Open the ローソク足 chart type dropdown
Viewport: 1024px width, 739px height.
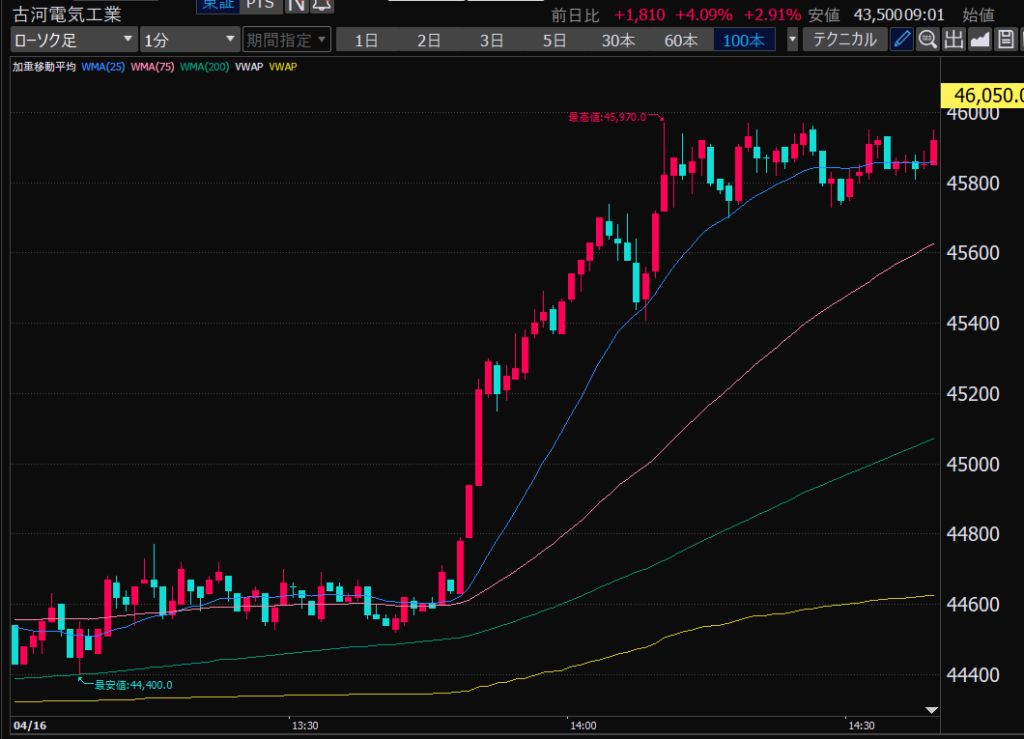(74, 40)
